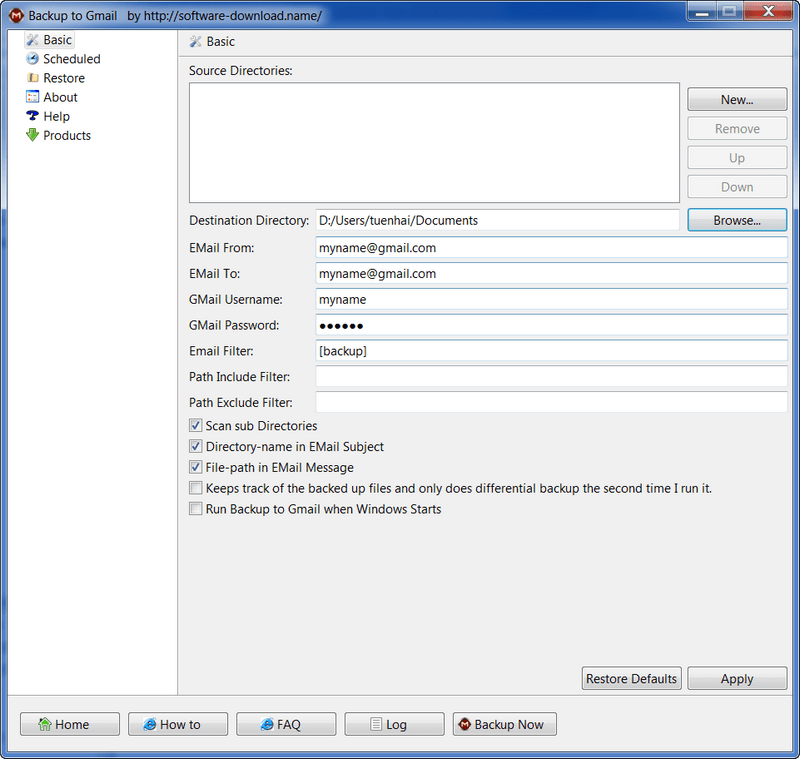Image resolution: width=800 pixels, height=759 pixels.
Task: Toggle Directory-name in EMail Subject checkbox
Action: pyautogui.click(x=195, y=446)
